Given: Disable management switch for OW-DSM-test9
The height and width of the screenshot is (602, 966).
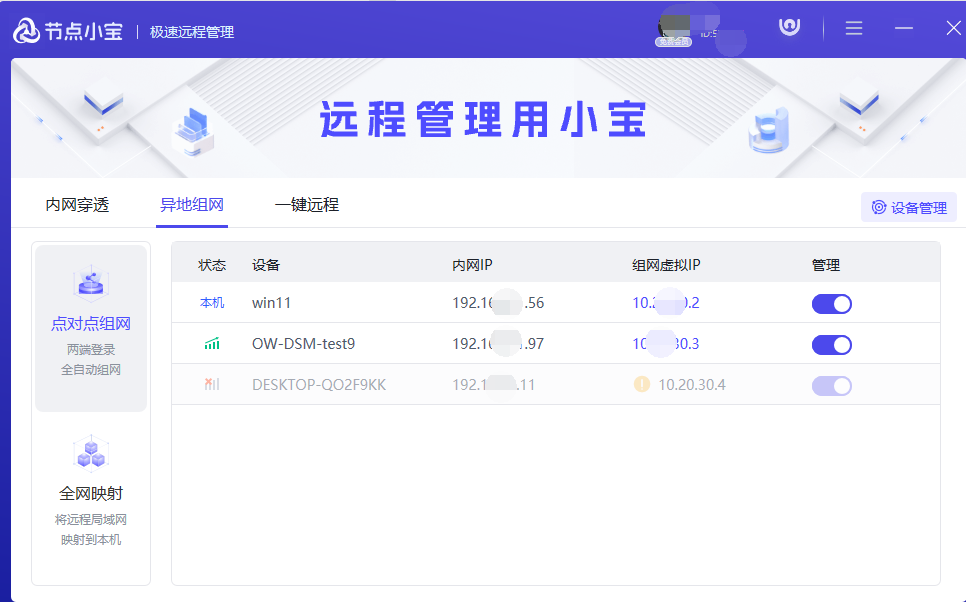Looking at the screenshot, I should pyautogui.click(x=831, y=345).
